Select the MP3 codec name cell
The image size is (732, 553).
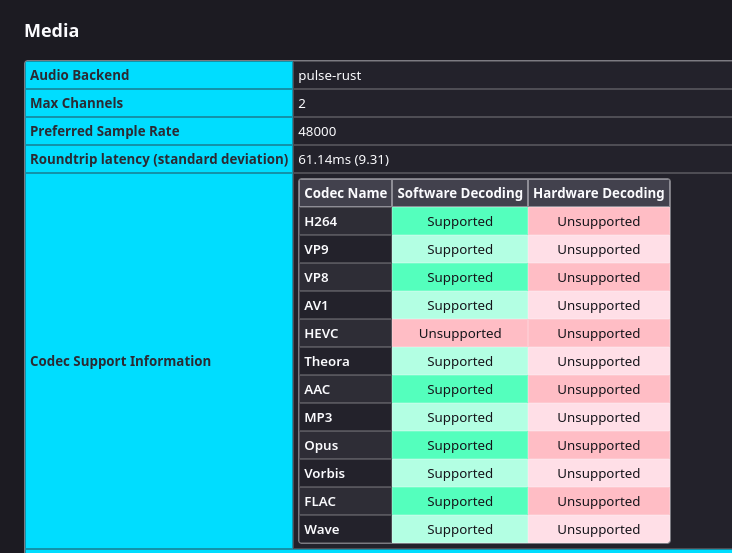click(x=345, y=417)
